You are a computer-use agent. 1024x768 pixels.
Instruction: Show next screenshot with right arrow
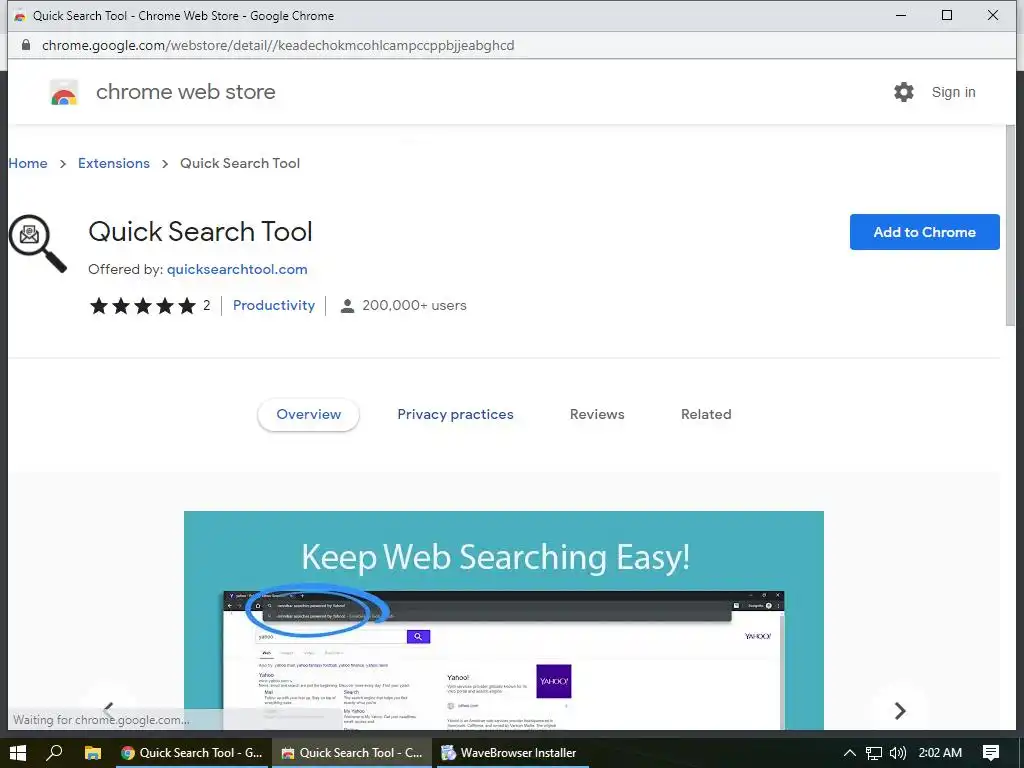[x=900, y=710]
